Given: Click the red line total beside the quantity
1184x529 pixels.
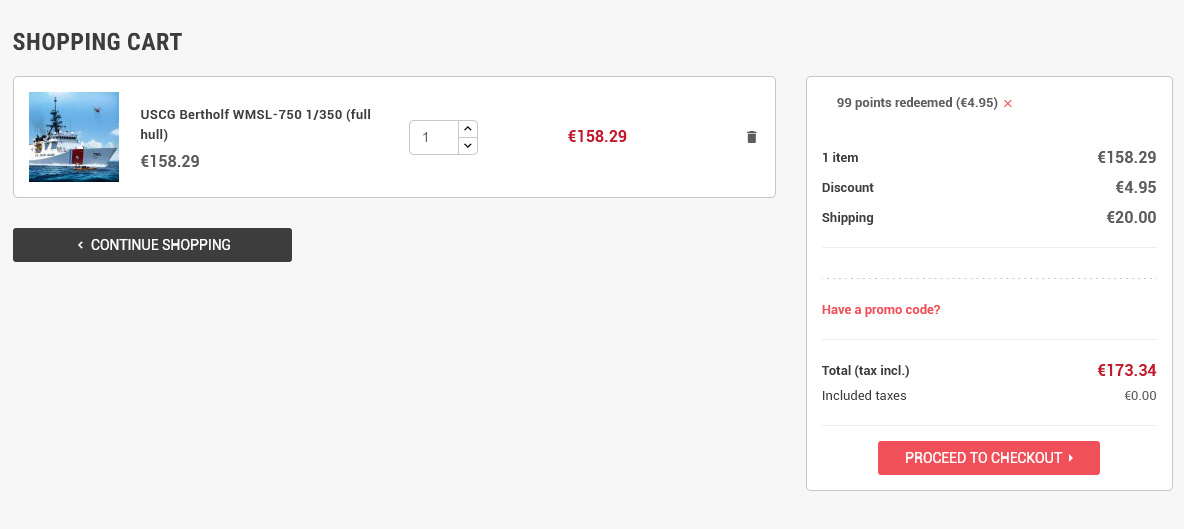Looking at the screenshot, I should point(597,136).
